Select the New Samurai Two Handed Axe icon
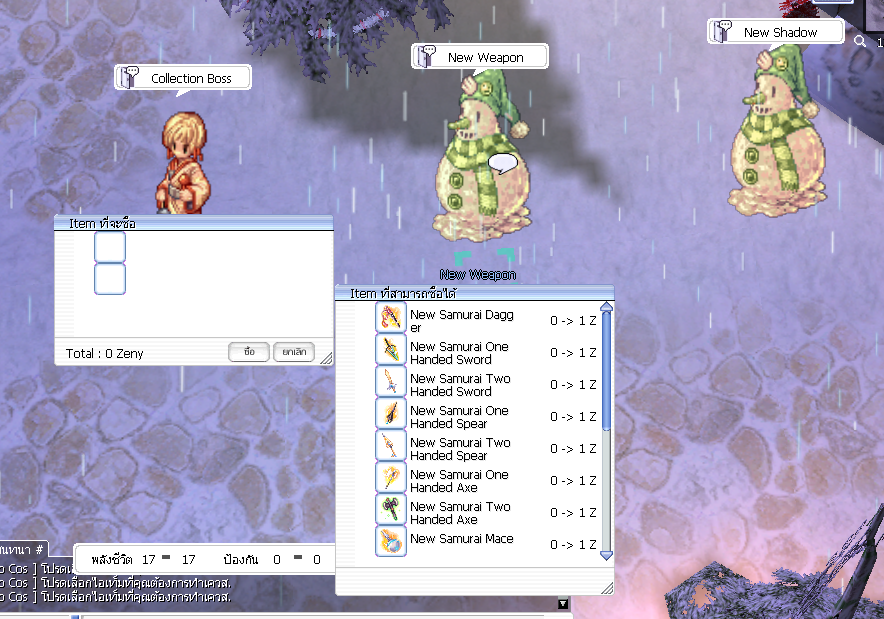 pyautogui.click(x=390, y=509)
